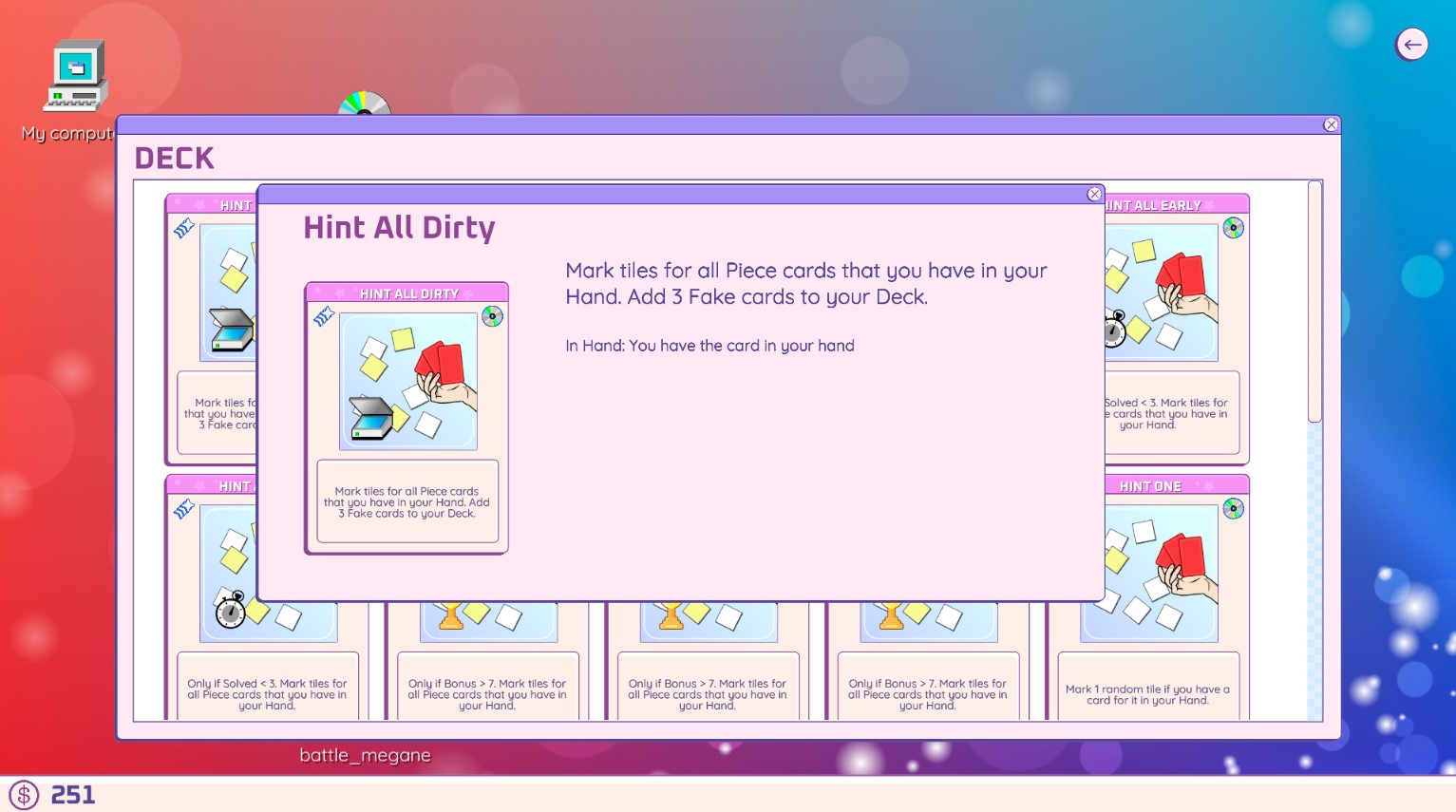The width and height of the screenshot is (1456, 812).
Task: Click the disc icon on the Hint One card
Action: [1233, 508]
